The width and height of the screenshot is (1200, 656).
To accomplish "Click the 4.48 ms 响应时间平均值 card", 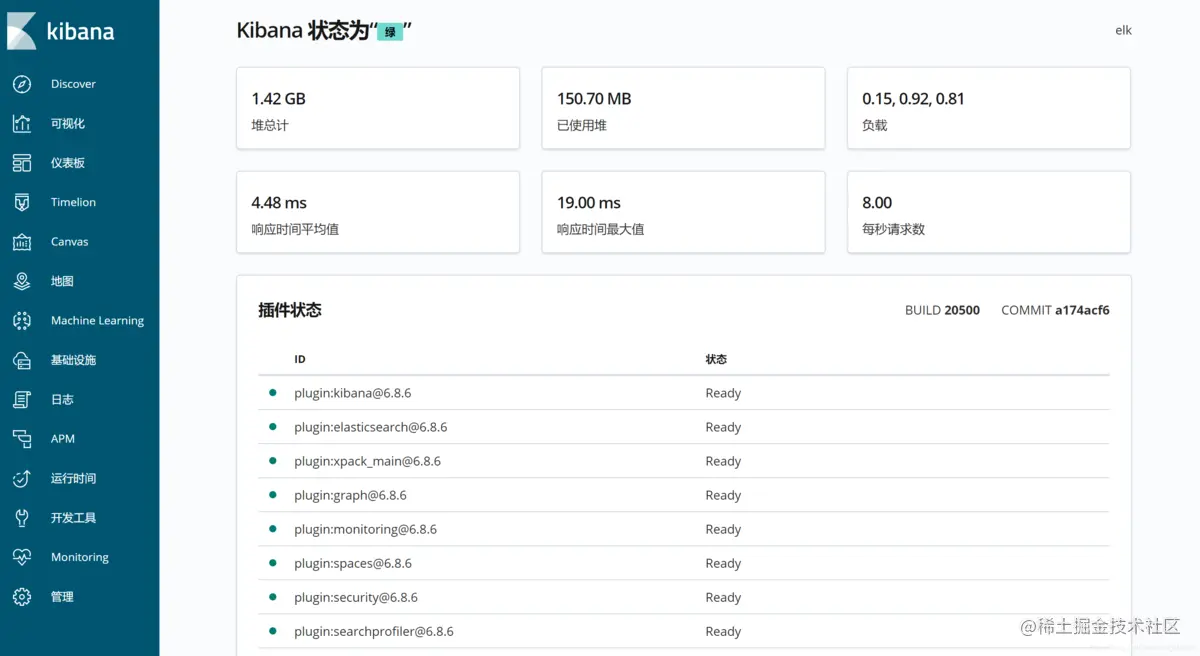I will click(x=378, y=212).
